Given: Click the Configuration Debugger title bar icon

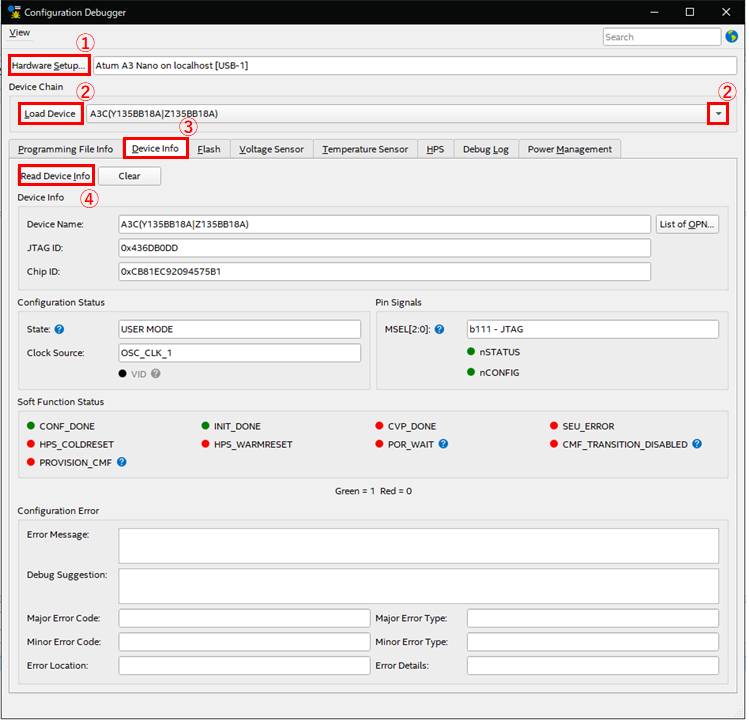Looking at the screenshot, I should 13,12.
